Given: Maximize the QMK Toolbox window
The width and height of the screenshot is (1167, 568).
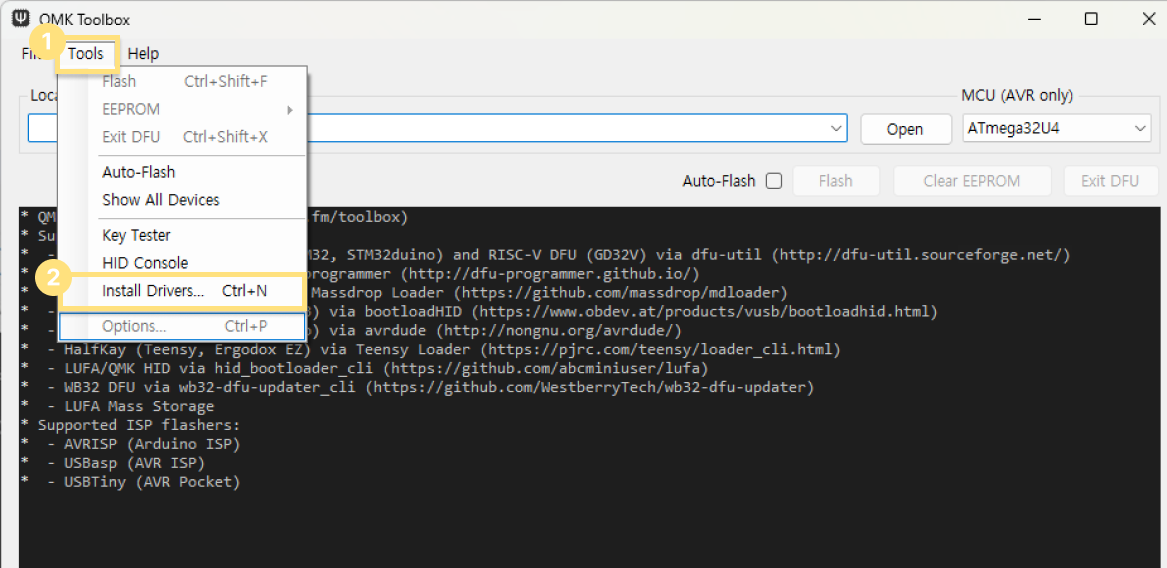Looking at the screenshot, I should pos(1091,19).
